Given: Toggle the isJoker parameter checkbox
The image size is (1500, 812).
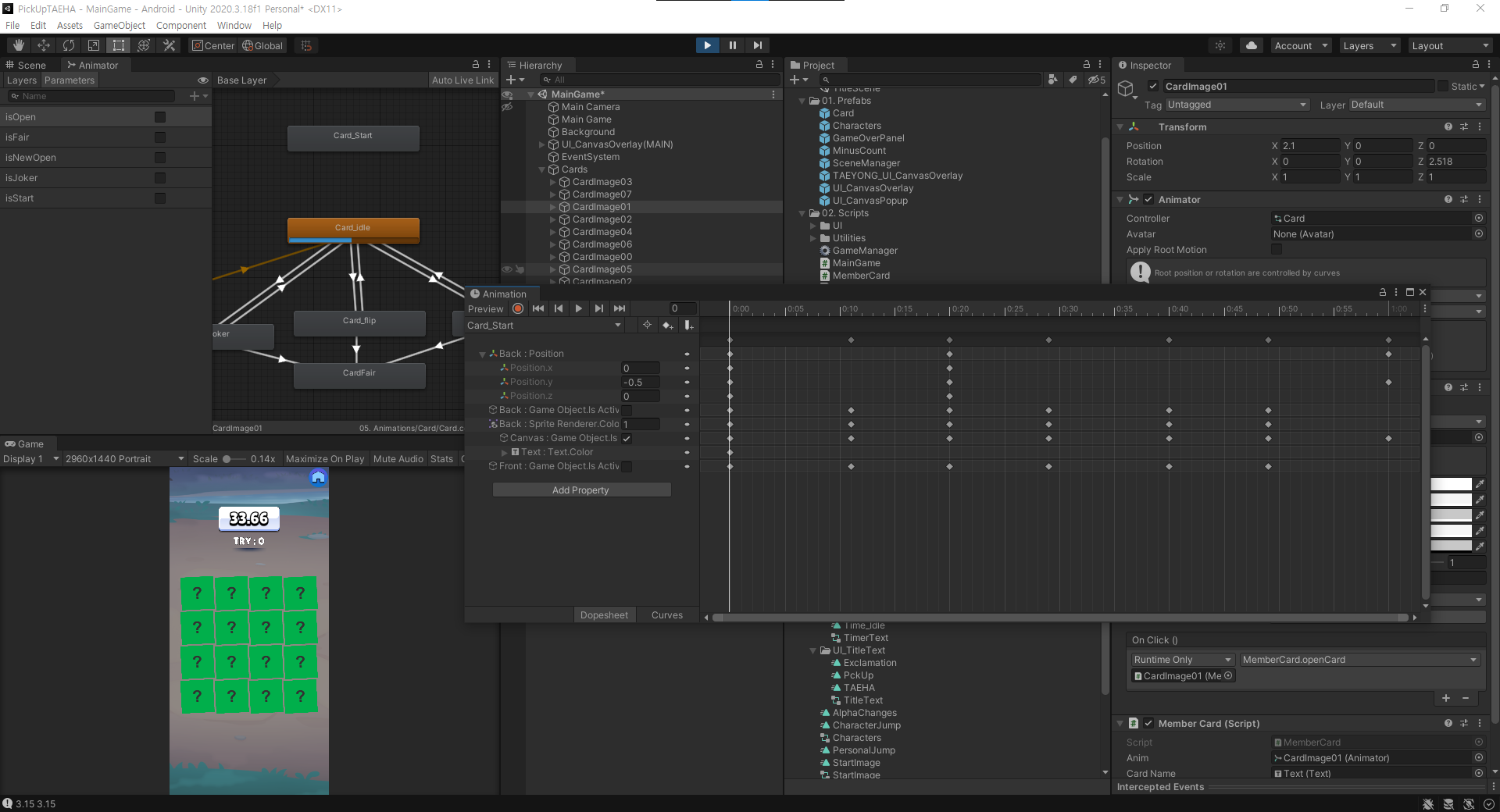Looking at the screenshot, I should (x=160, y=178).
